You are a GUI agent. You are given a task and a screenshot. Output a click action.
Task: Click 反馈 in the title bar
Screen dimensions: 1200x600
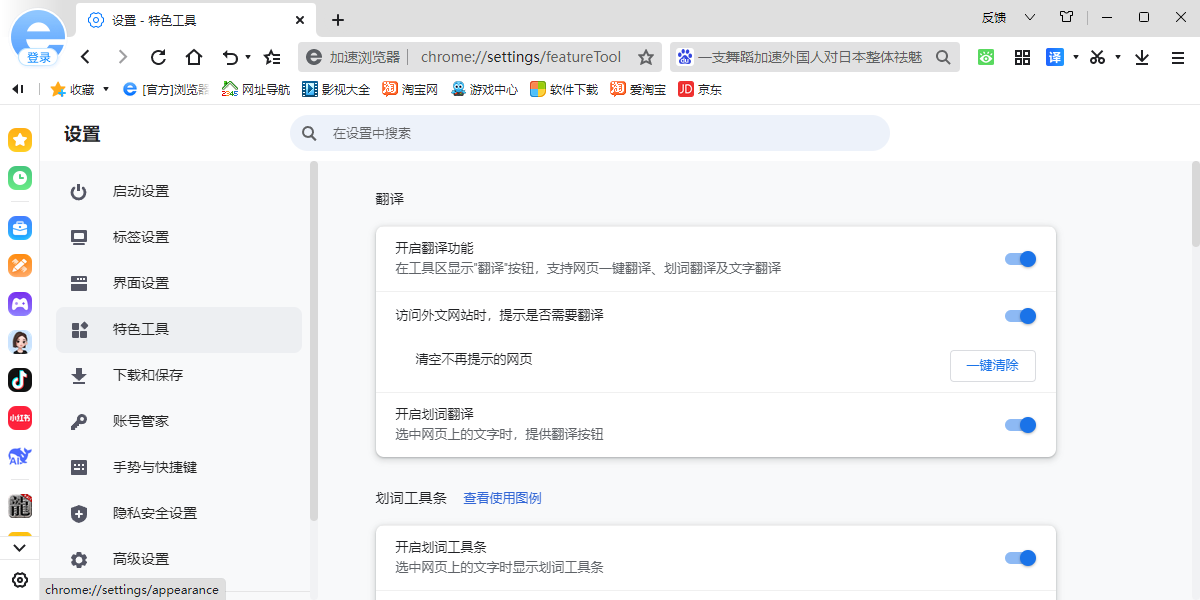(x=994, y=17)
